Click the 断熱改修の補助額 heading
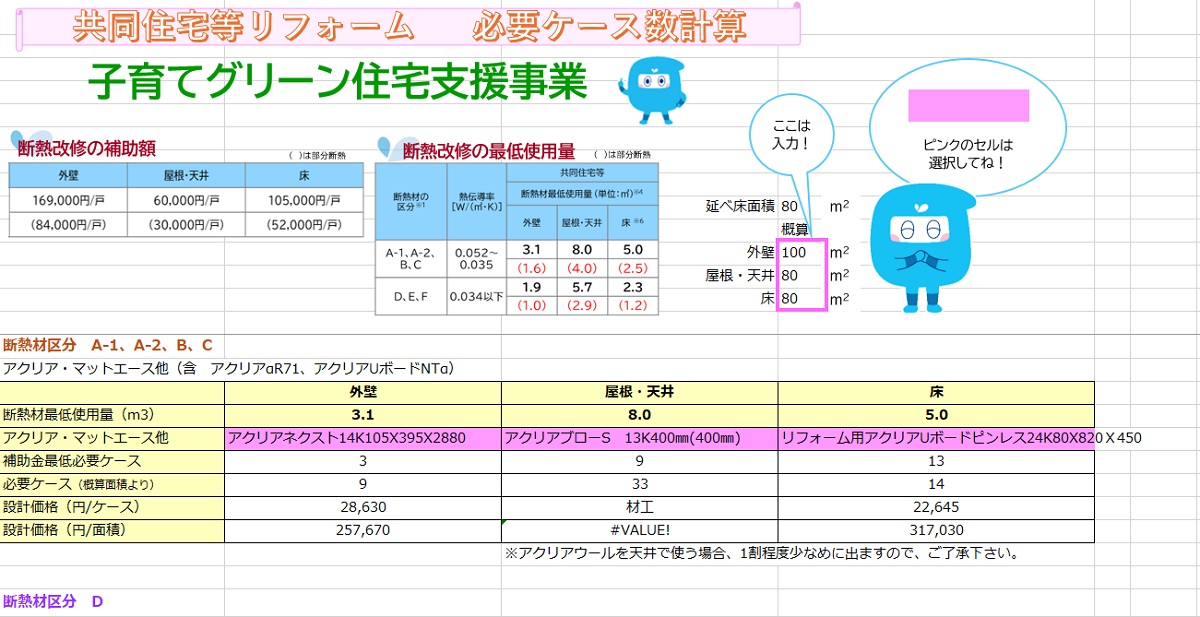Viewport: 1200px width, 617px height. click(86, 149)
